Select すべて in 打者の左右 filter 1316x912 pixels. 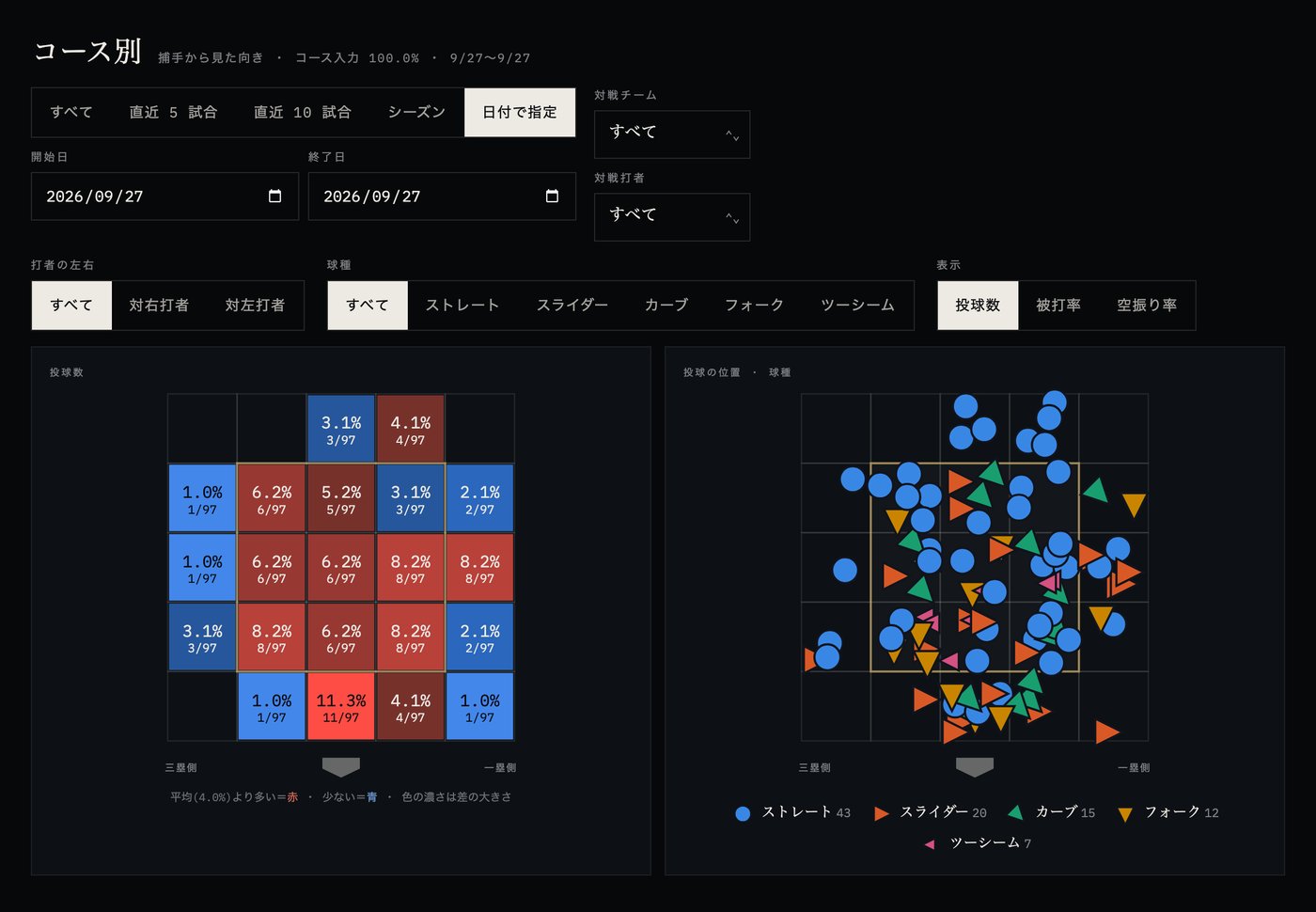coord(71,306)
